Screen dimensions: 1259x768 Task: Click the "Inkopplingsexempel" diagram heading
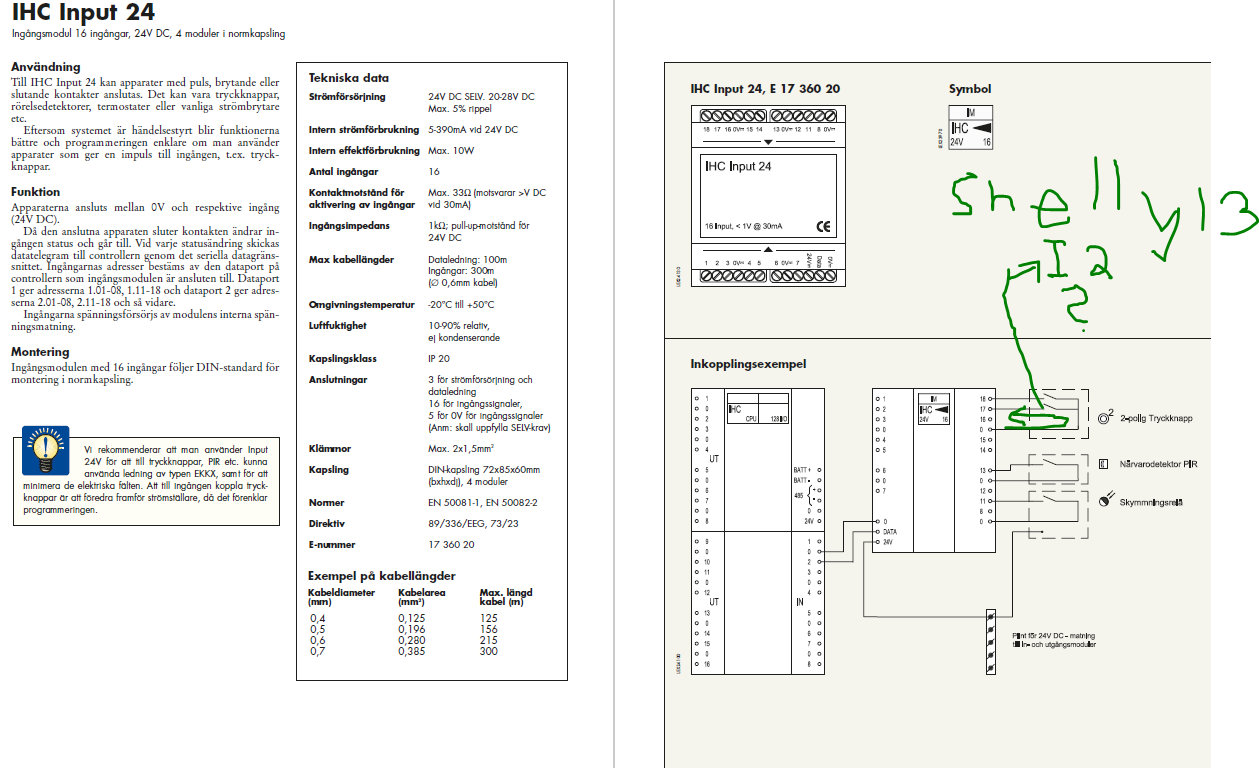747,363
